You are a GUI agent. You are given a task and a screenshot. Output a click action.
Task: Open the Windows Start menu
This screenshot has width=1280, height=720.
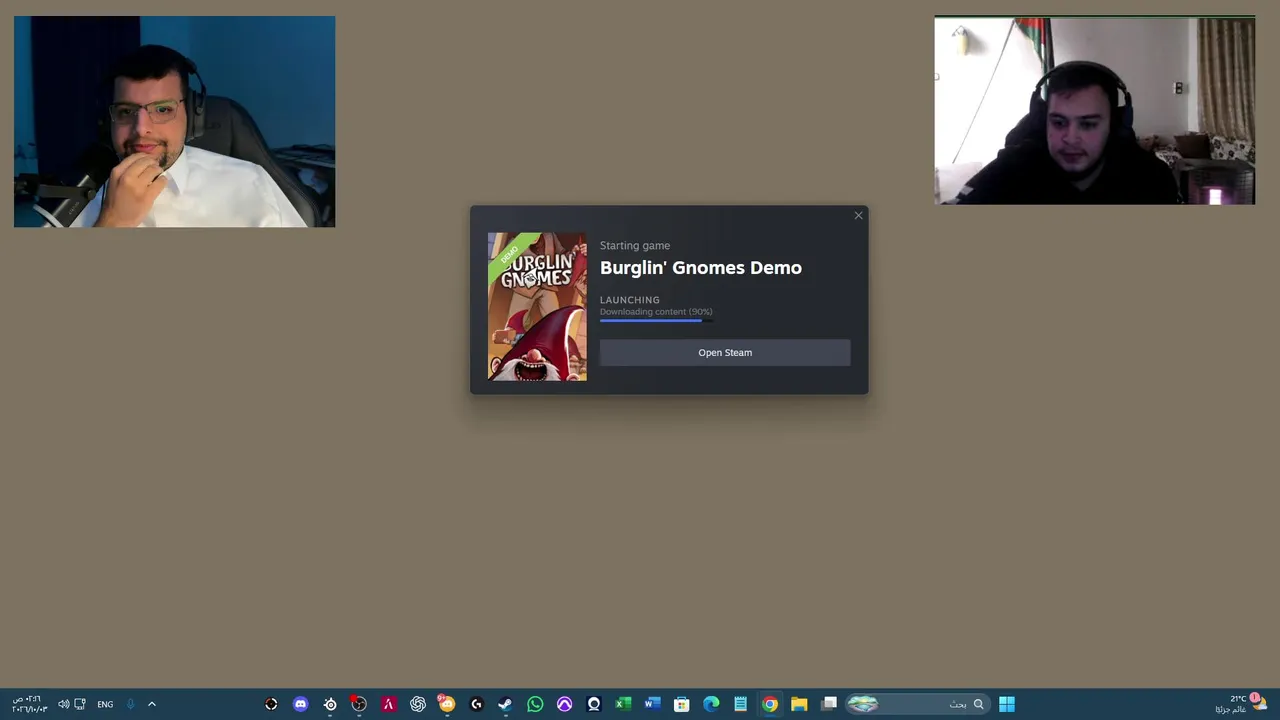coord(1007,704)
